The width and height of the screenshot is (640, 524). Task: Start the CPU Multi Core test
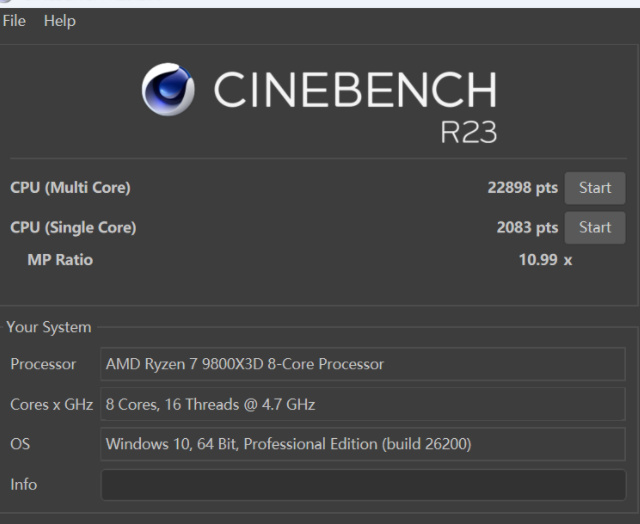pos(595,188)
